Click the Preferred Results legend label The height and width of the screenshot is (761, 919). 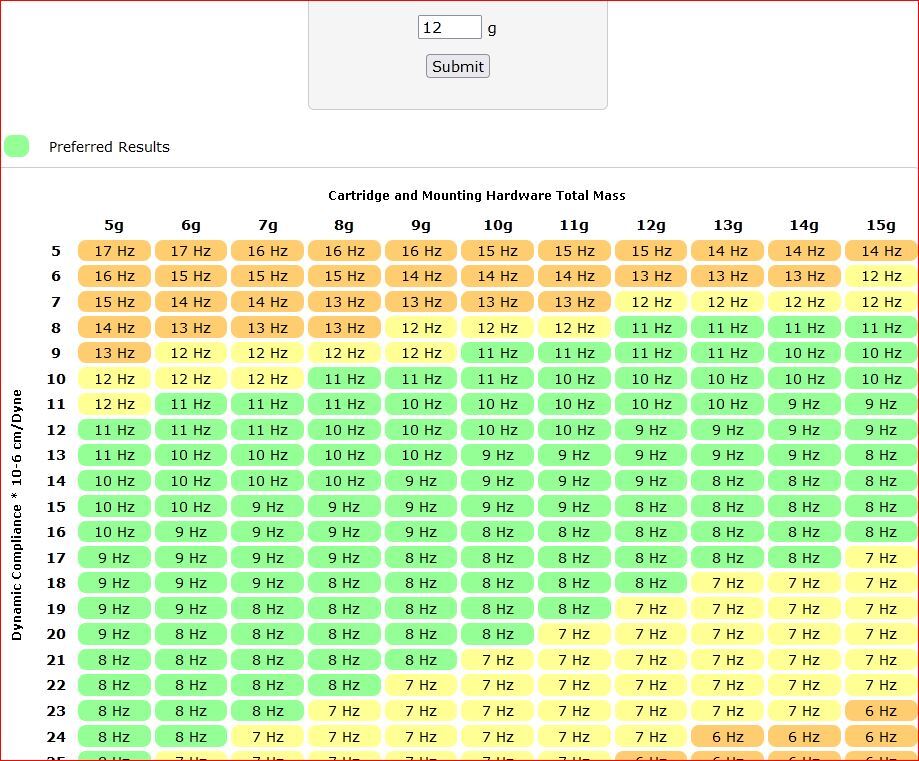click(109, 147)
